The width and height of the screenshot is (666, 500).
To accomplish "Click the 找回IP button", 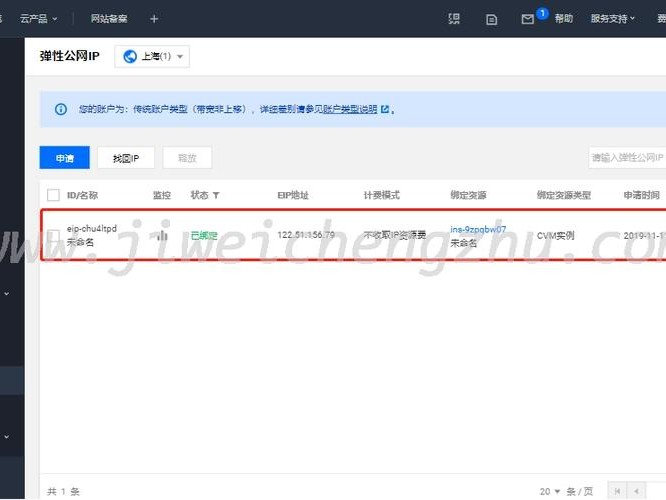I will (126, 158).
